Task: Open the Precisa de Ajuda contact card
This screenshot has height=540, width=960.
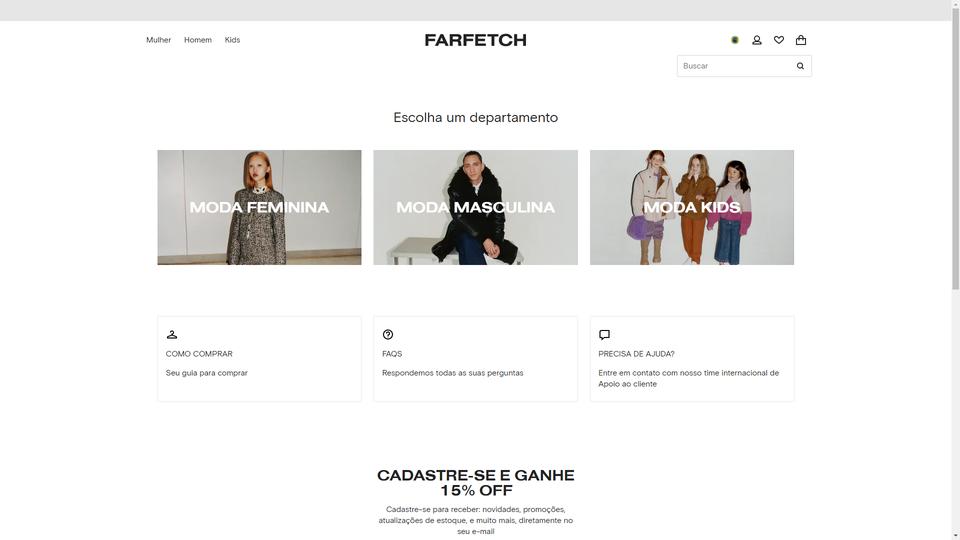Action: [692, 359]
